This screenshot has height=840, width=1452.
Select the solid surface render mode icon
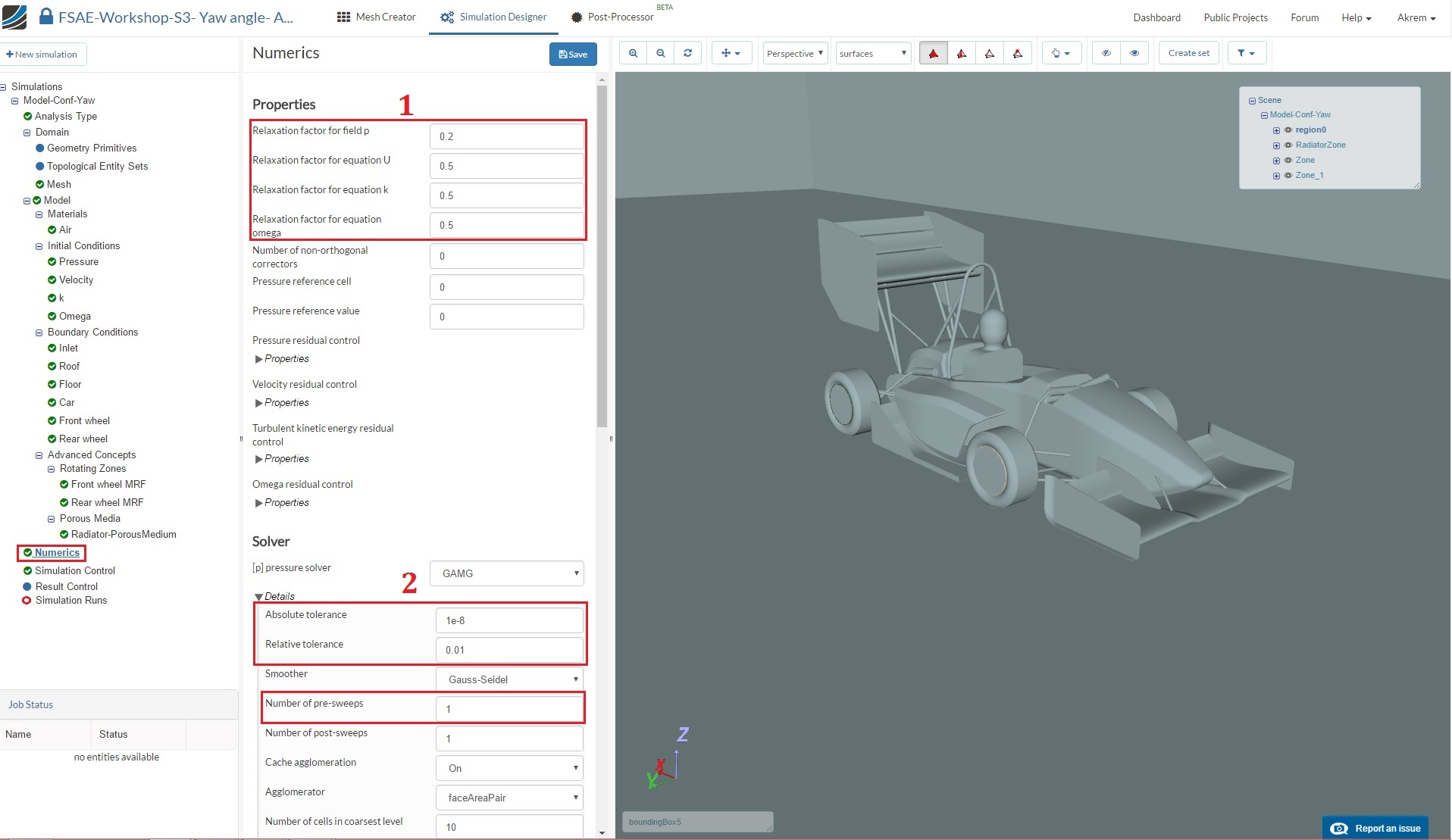tap(933, 53)
